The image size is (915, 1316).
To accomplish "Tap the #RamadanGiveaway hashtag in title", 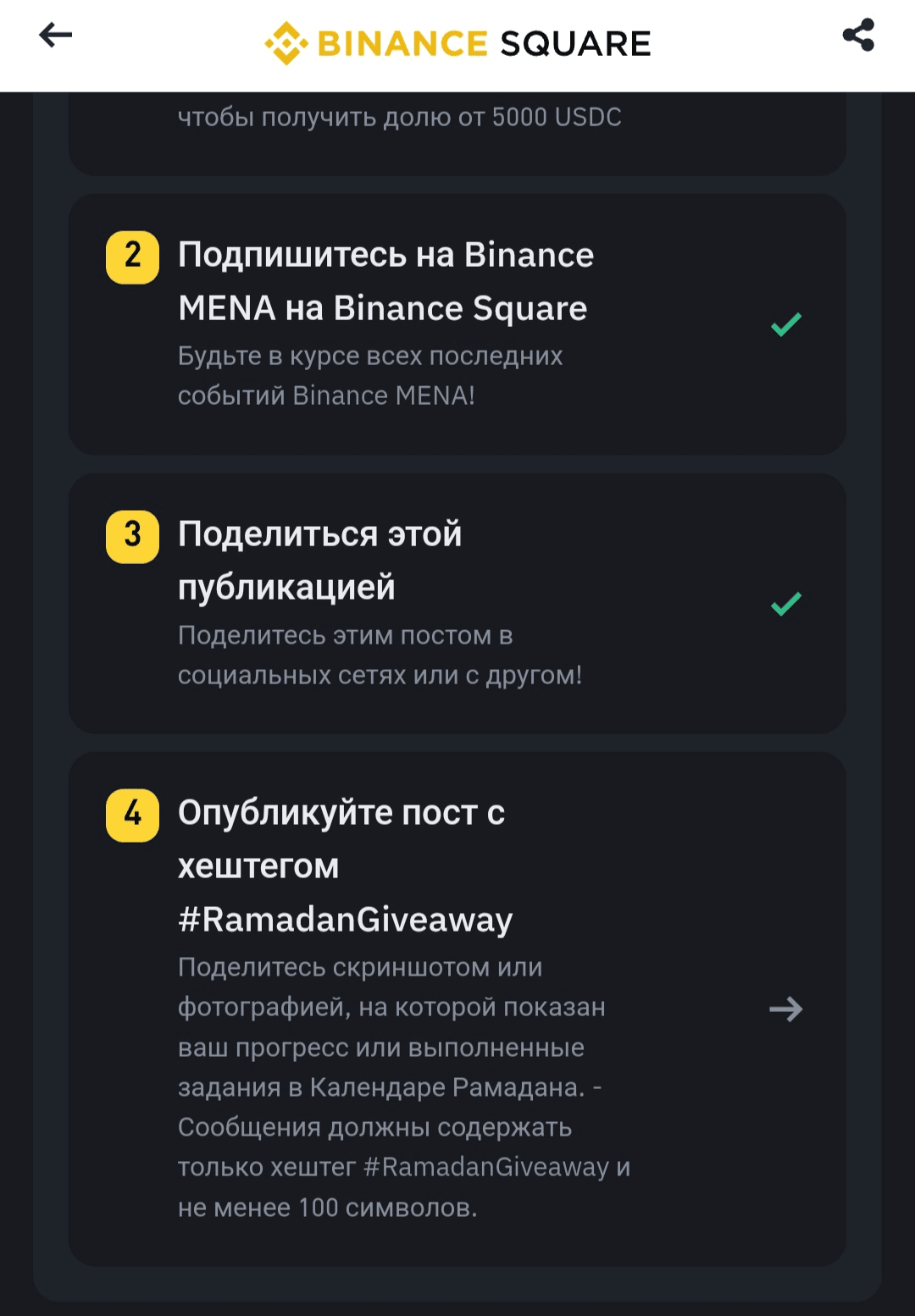I will 346,919.
